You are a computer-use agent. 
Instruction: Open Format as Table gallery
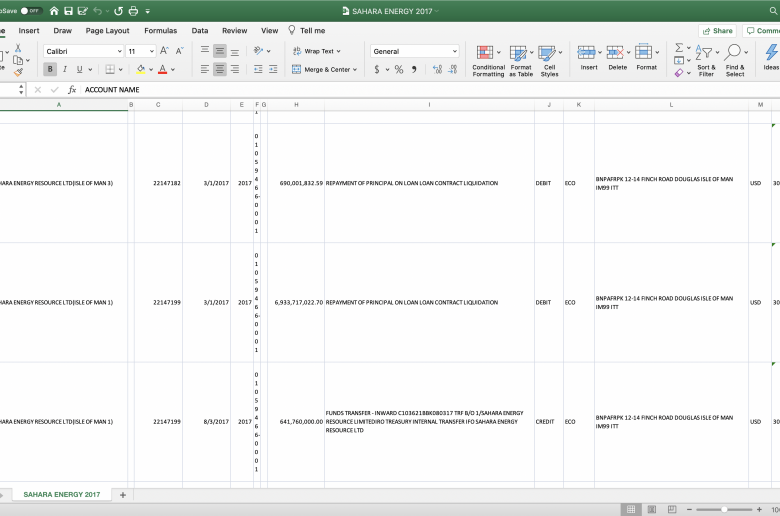click(521, 61)
